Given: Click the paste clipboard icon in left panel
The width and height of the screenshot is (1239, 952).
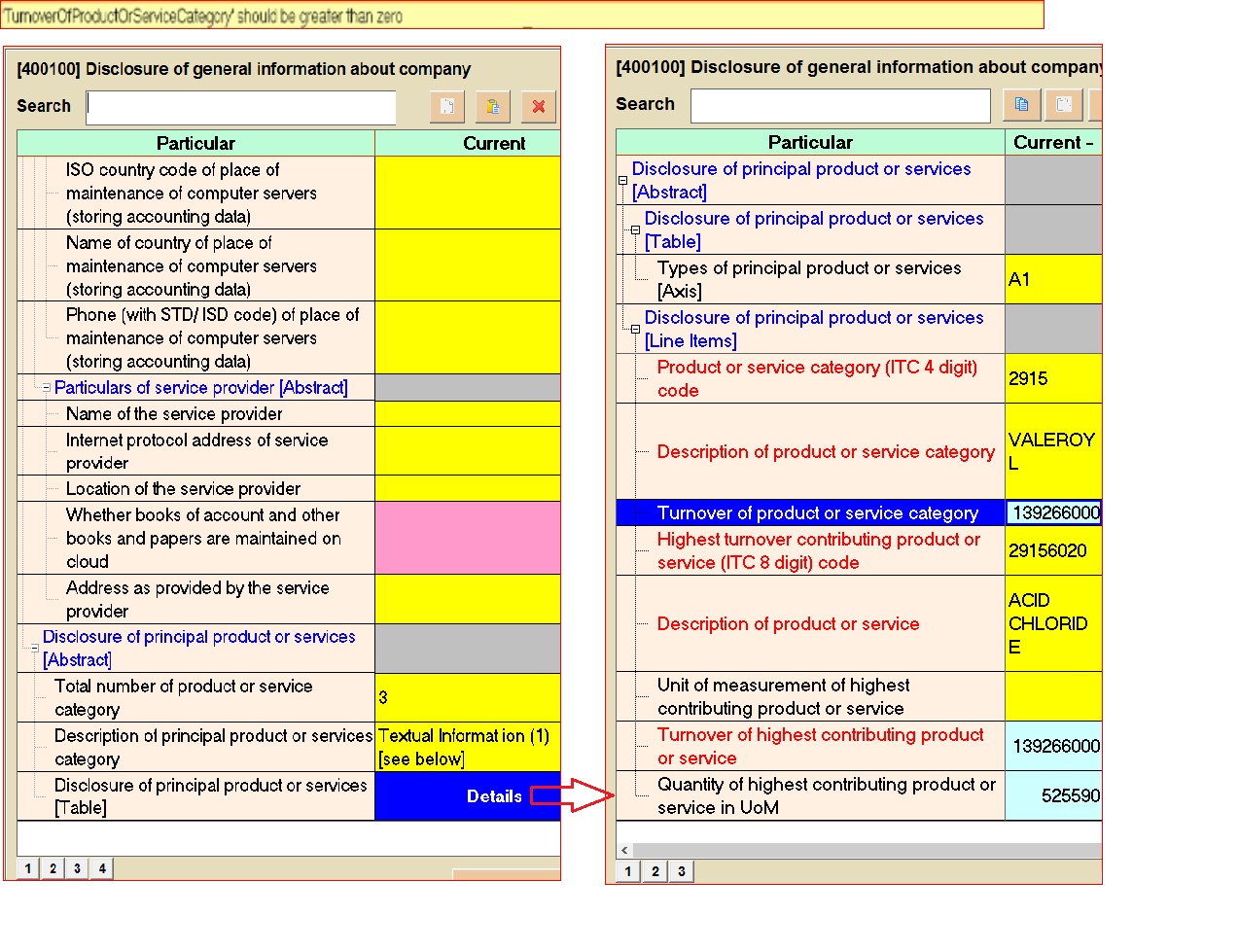Looking at the screenshot, I should point(493,107).
